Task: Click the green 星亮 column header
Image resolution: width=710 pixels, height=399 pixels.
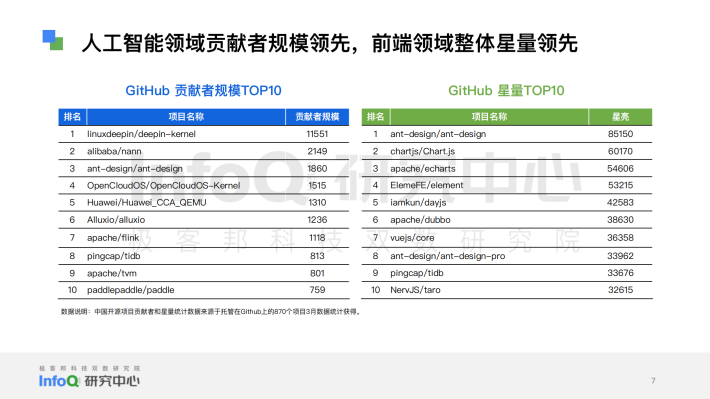Action: 620,117
